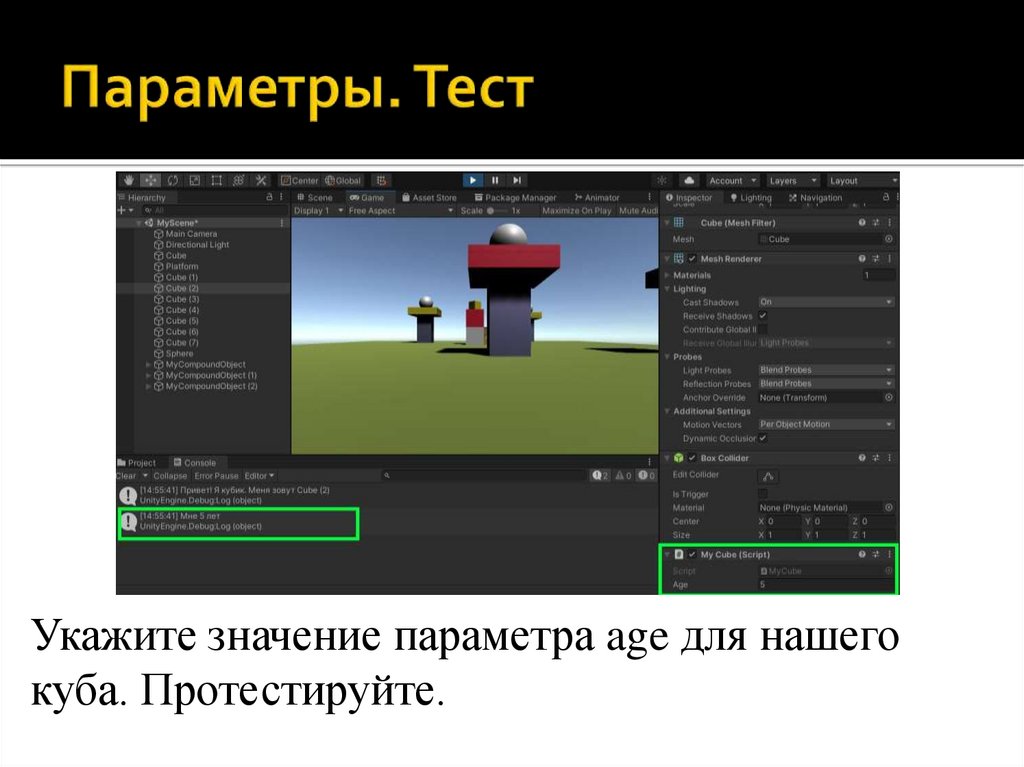Select the Scale tool

(195, 180)
